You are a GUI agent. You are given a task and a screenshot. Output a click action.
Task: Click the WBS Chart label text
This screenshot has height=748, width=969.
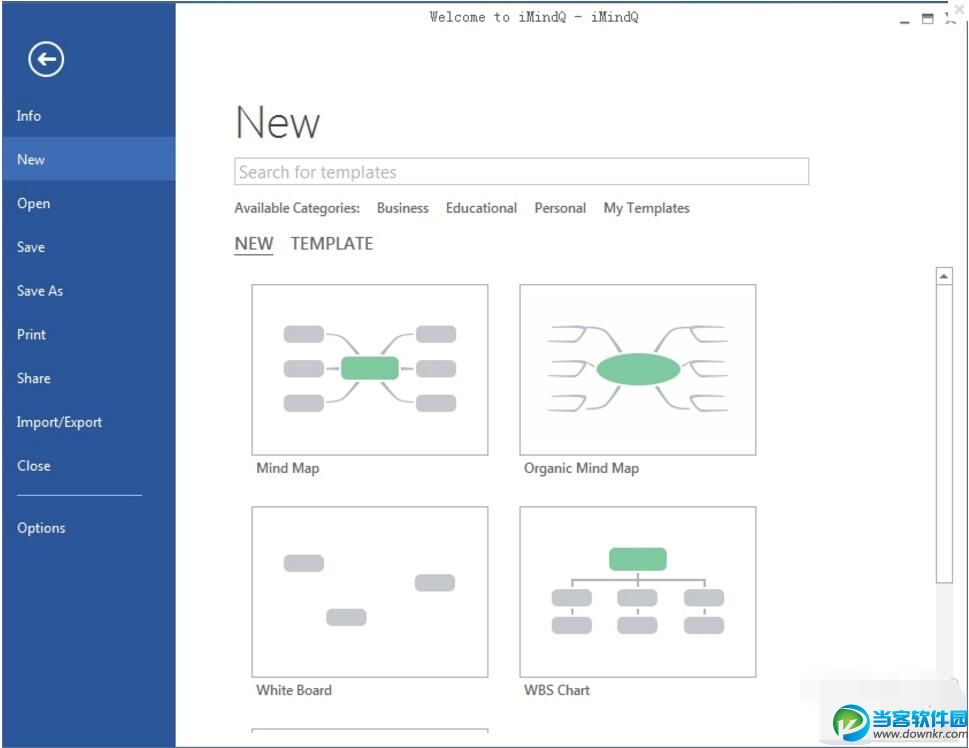point(557,690)
